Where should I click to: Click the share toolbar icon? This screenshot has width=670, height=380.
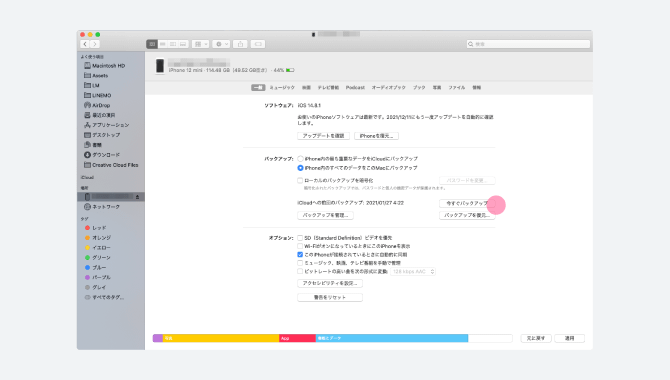(241, 44)
